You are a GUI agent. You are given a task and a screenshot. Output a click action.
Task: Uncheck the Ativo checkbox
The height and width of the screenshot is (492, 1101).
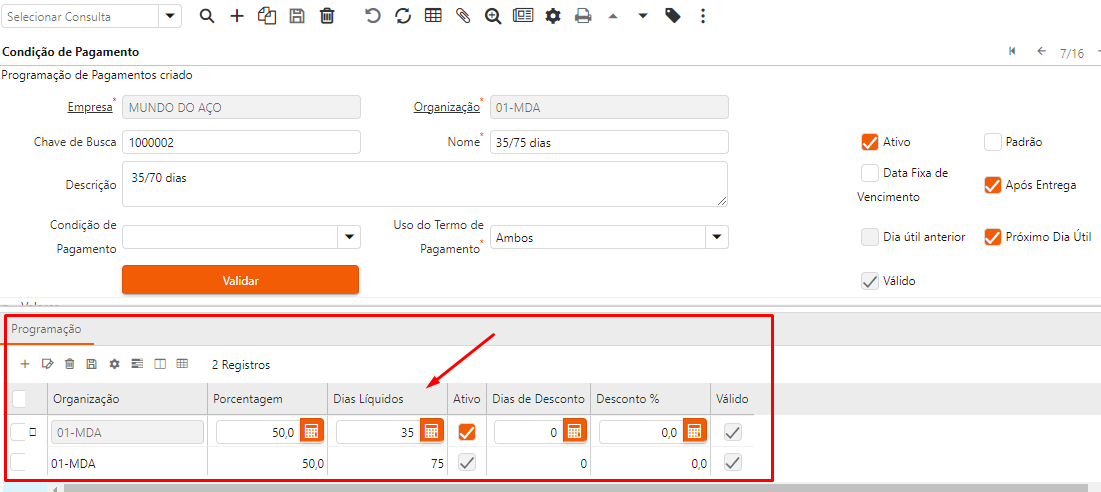869,142
